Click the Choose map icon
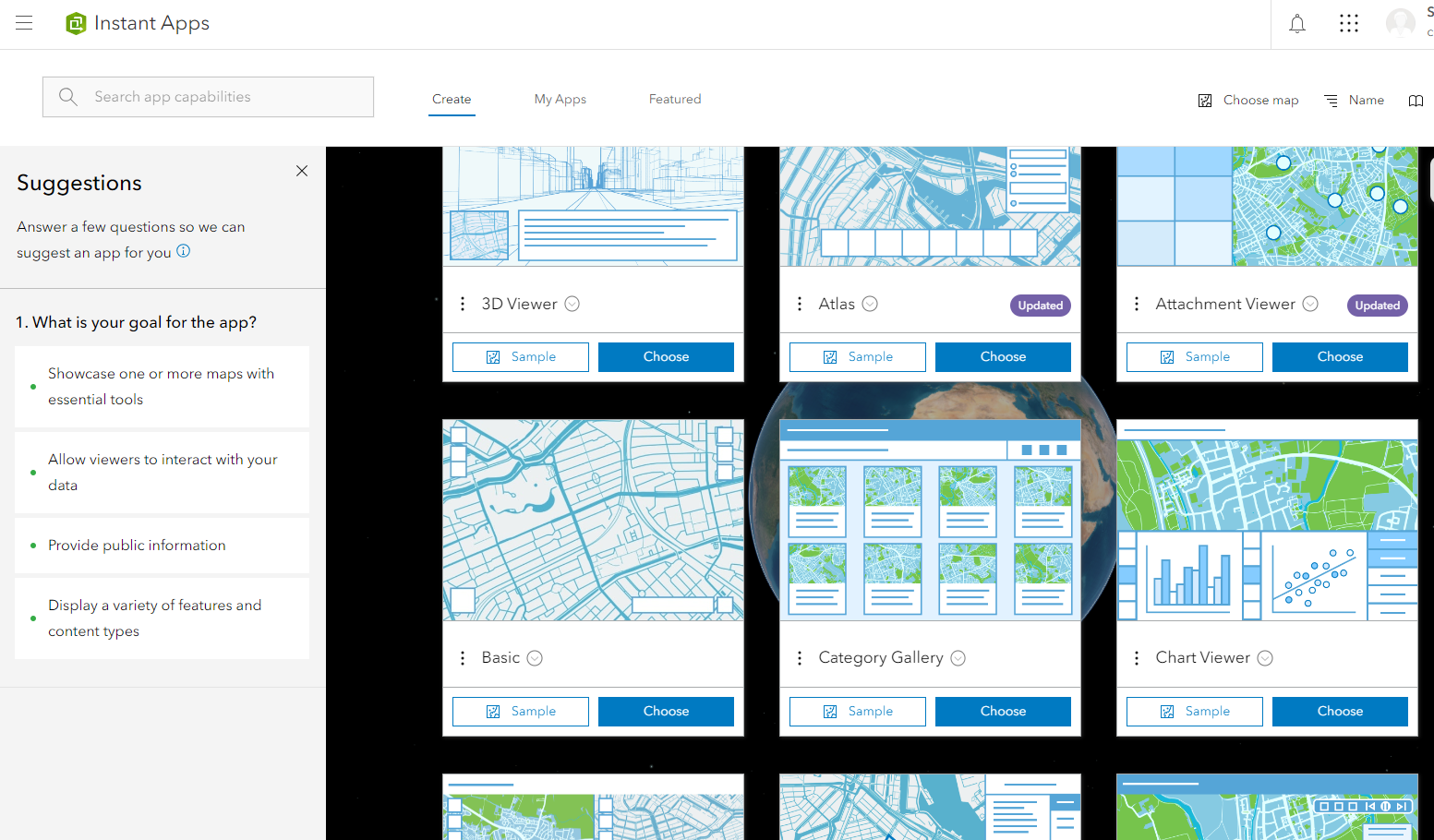Viewport: 1434px width, 840px height. 1205,100
